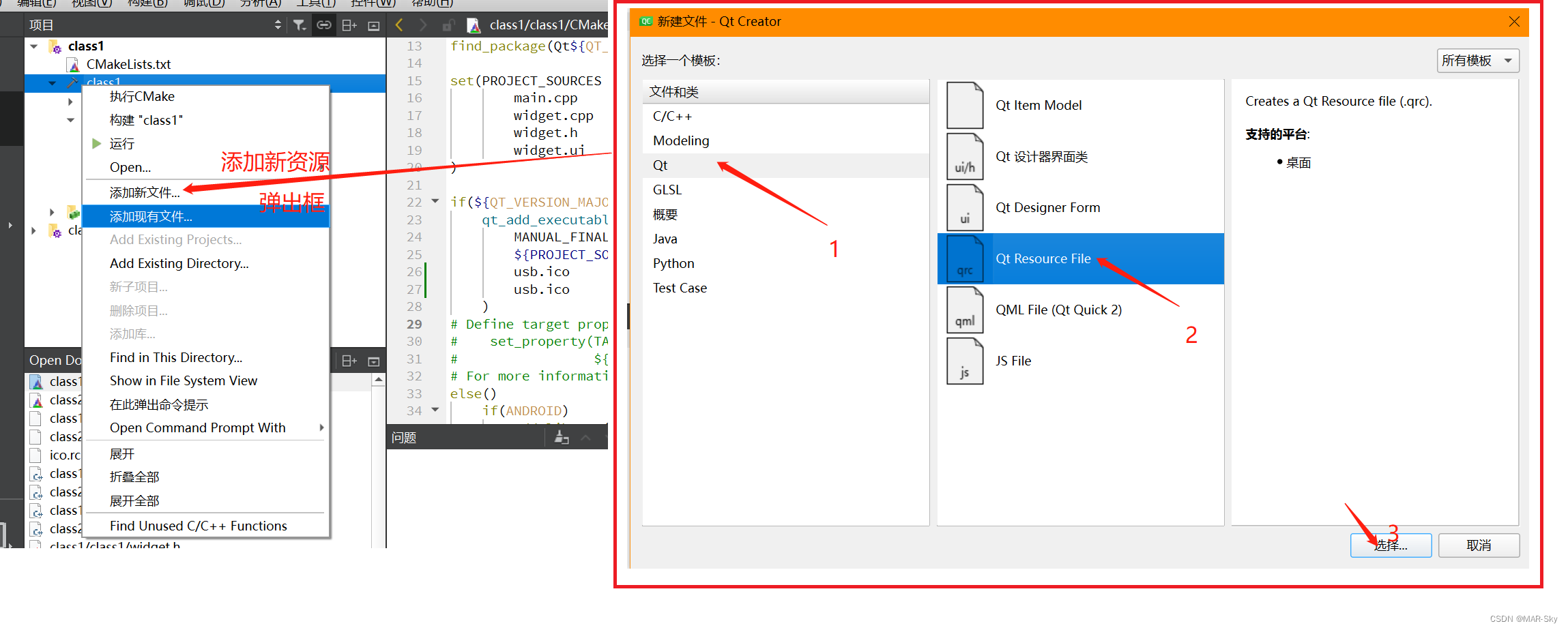Click the class1 project folder gear icon

click(55, 46)
